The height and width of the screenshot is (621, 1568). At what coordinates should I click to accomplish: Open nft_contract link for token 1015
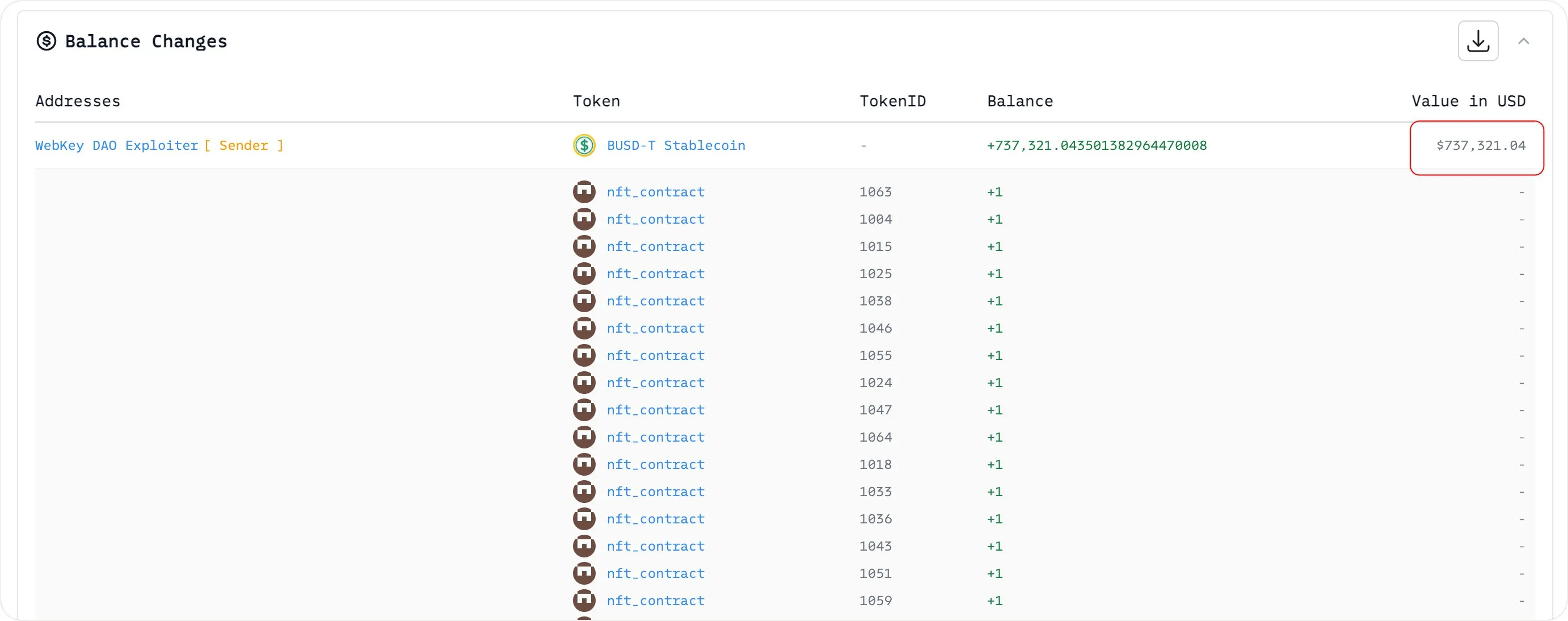click(656, 246)
